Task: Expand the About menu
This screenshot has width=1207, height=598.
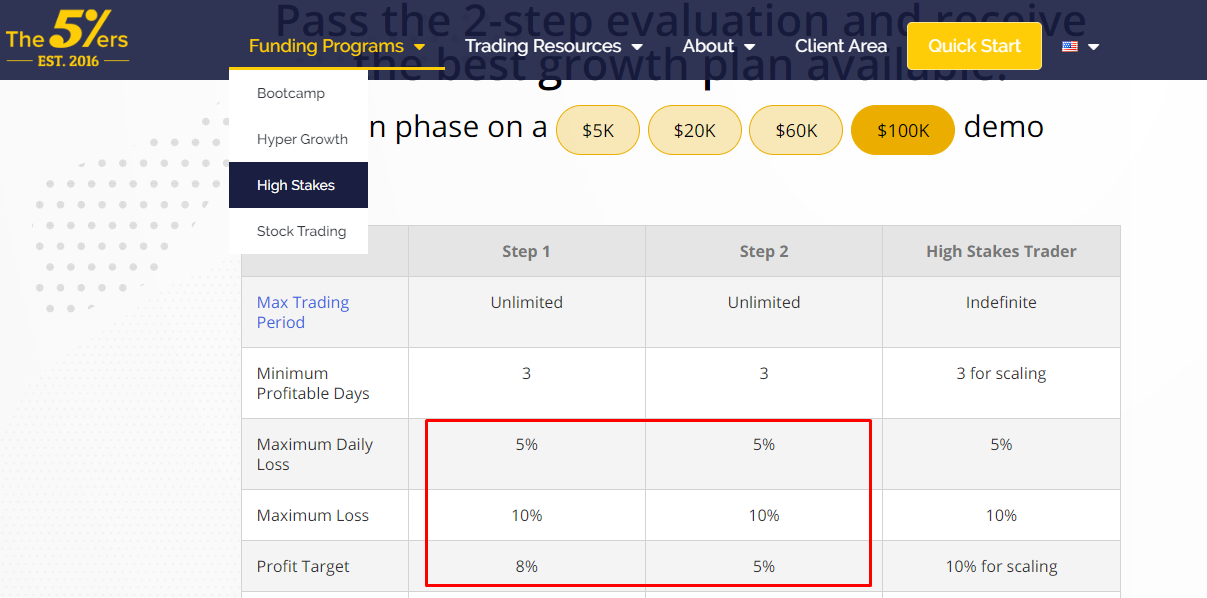Action: point(719,46)
